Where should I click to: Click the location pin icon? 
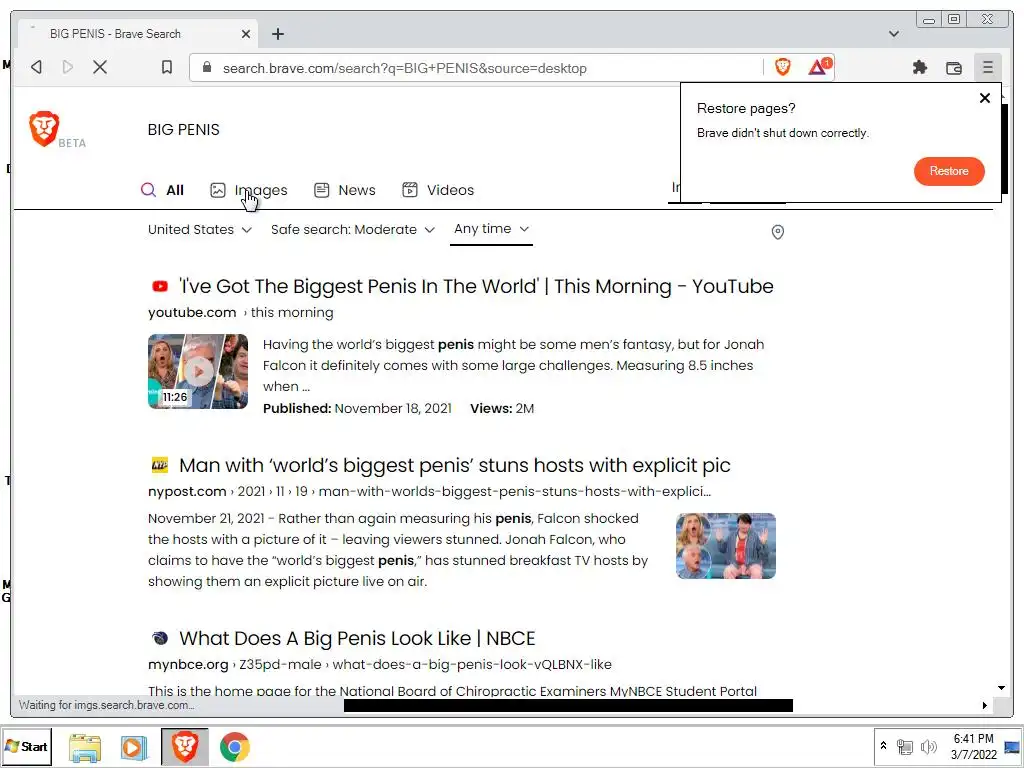coord(778,232)
